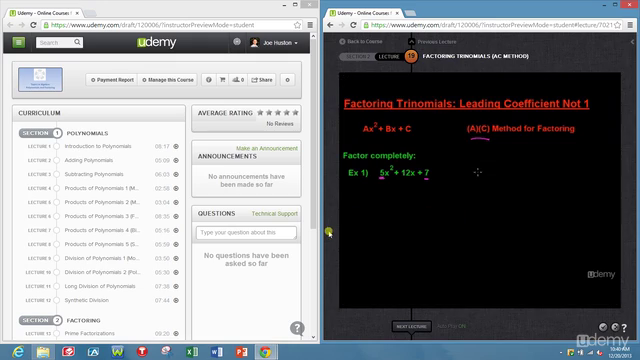Open Excel from the taskbar
This screenshot has height=360, width=640.
(x=191, y=351)
